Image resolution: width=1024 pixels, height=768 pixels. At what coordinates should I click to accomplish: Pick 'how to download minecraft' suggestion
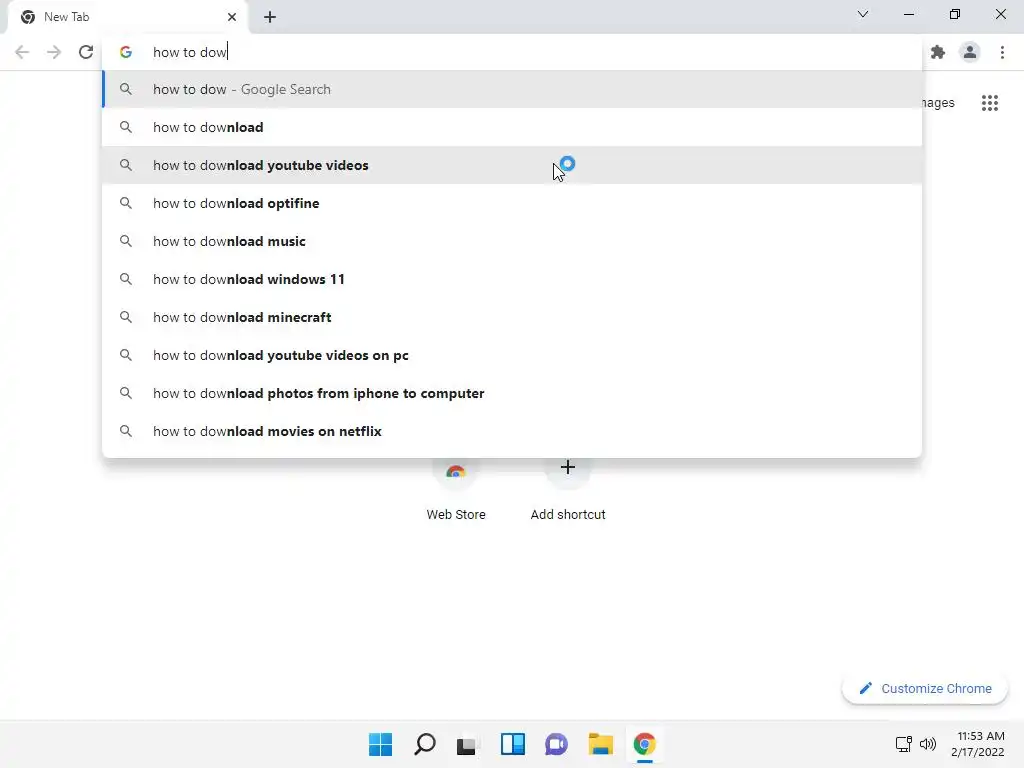[512, 317]
